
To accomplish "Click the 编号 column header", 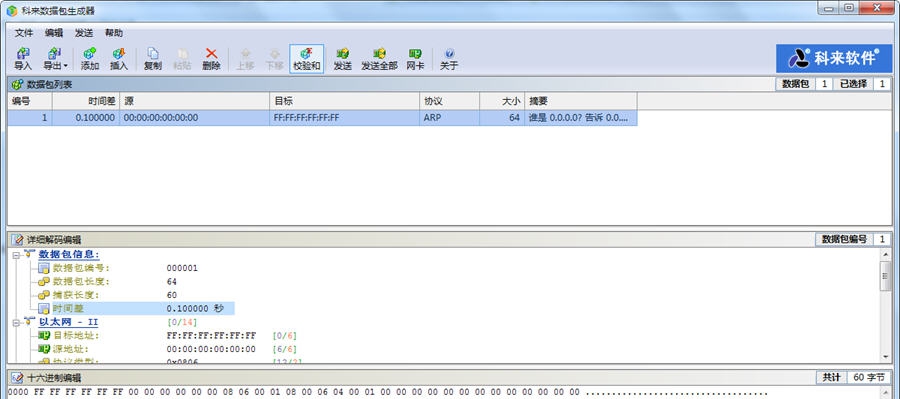I will 30,101.
